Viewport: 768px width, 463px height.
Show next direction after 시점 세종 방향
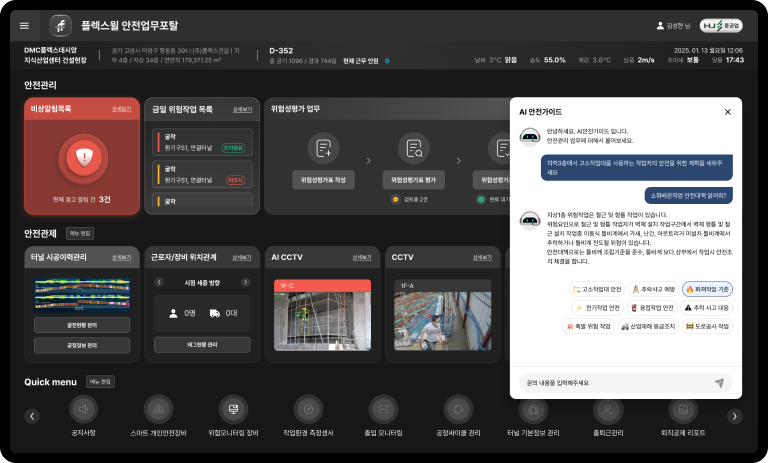coord(245,282)
